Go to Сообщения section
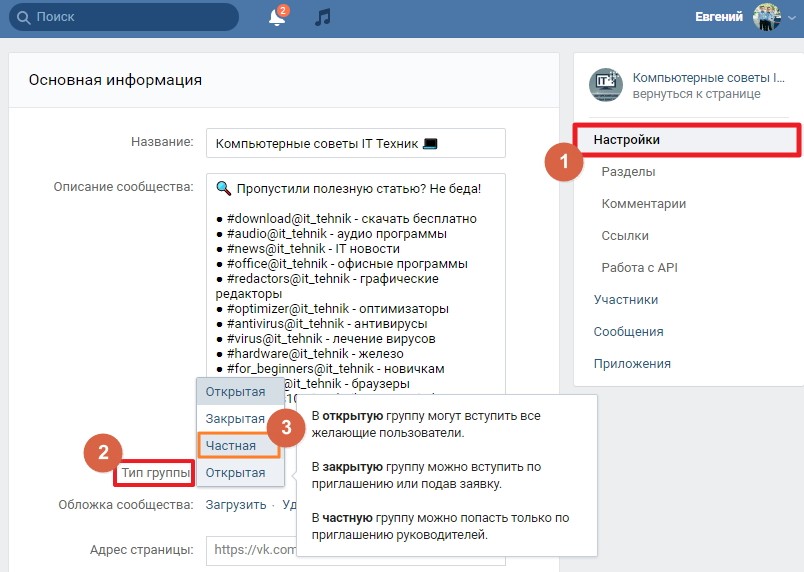 629,332
